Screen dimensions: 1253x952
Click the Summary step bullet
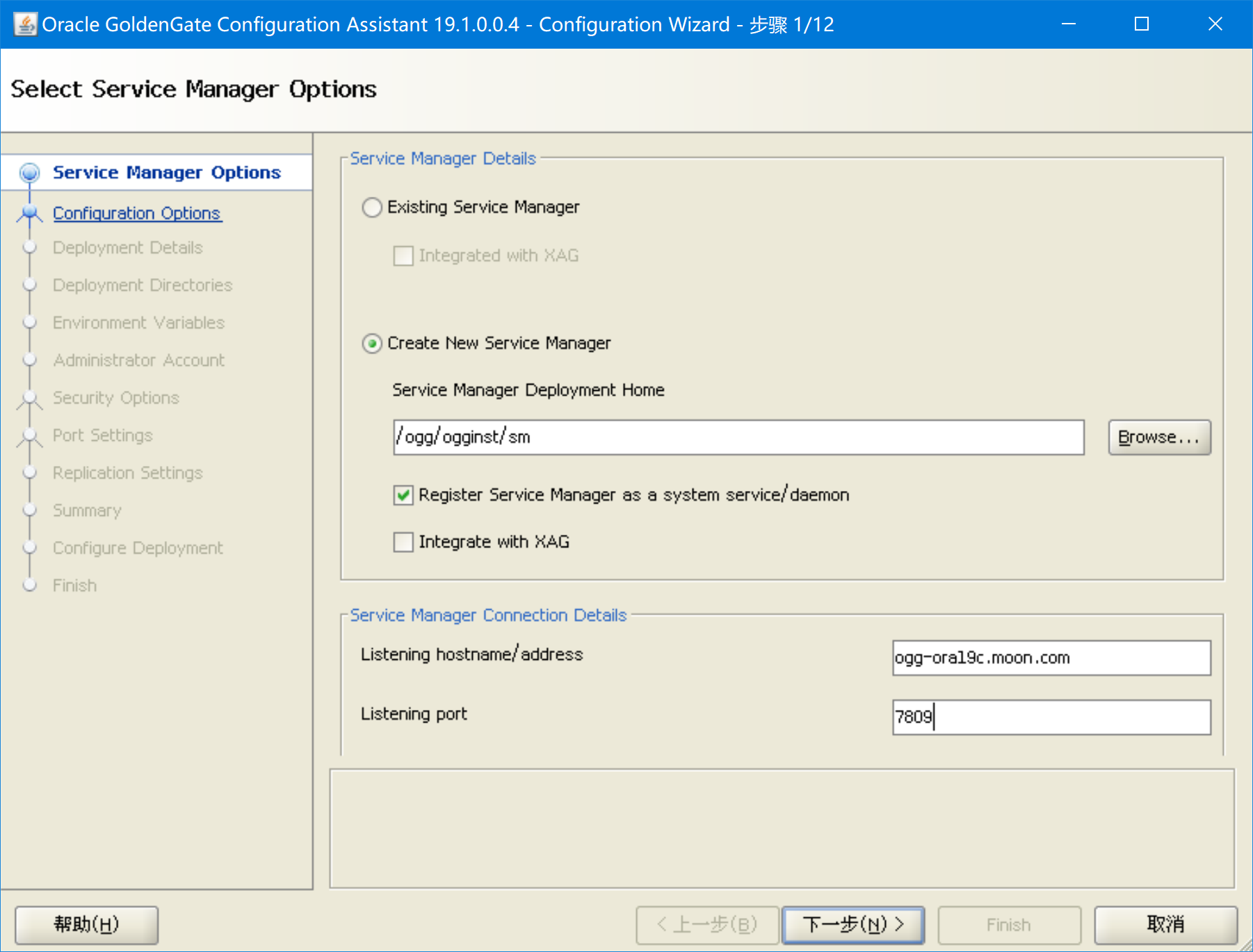pos(30,510)
